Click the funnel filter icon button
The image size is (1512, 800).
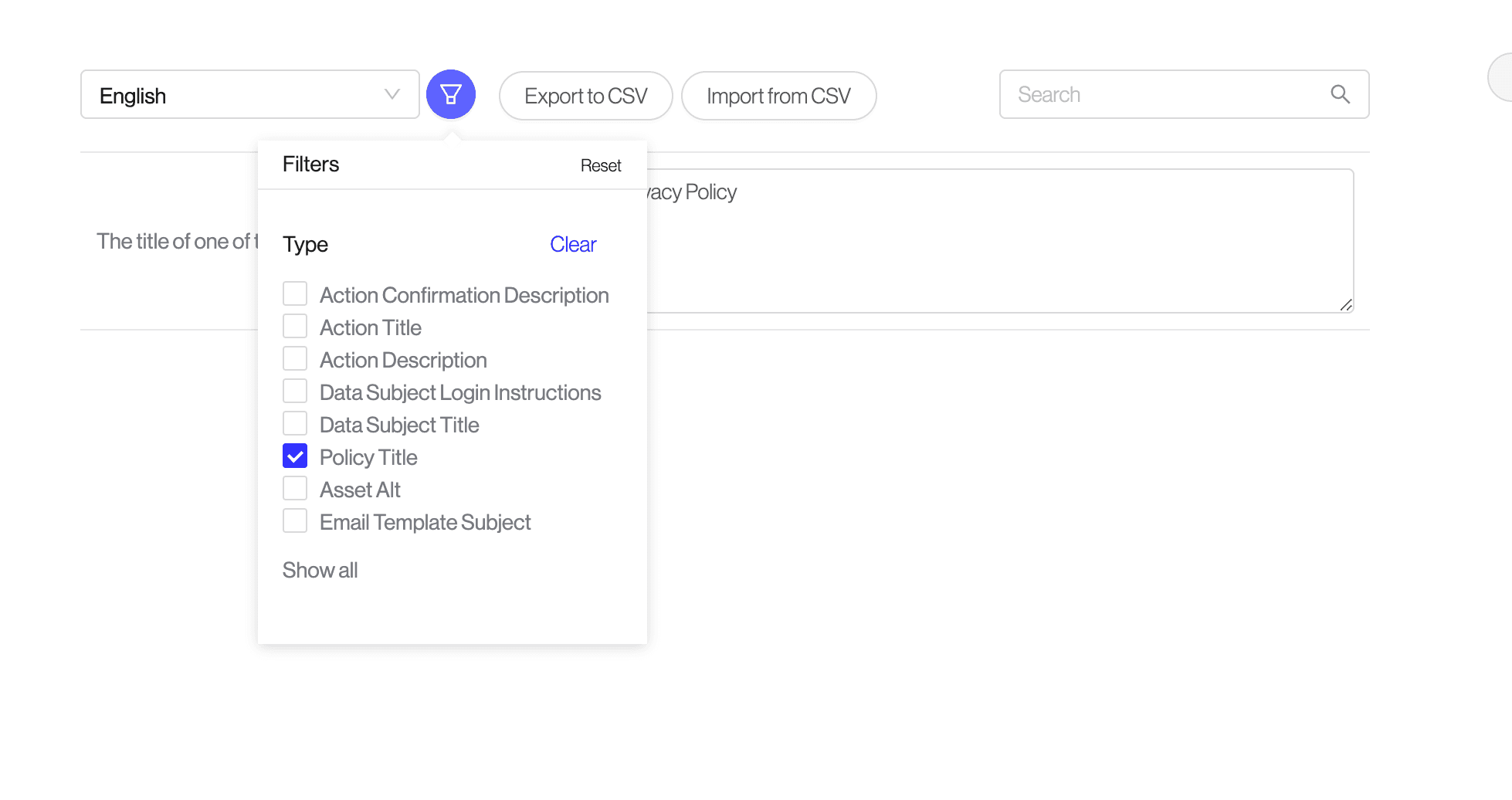click(x=451, y=94)
